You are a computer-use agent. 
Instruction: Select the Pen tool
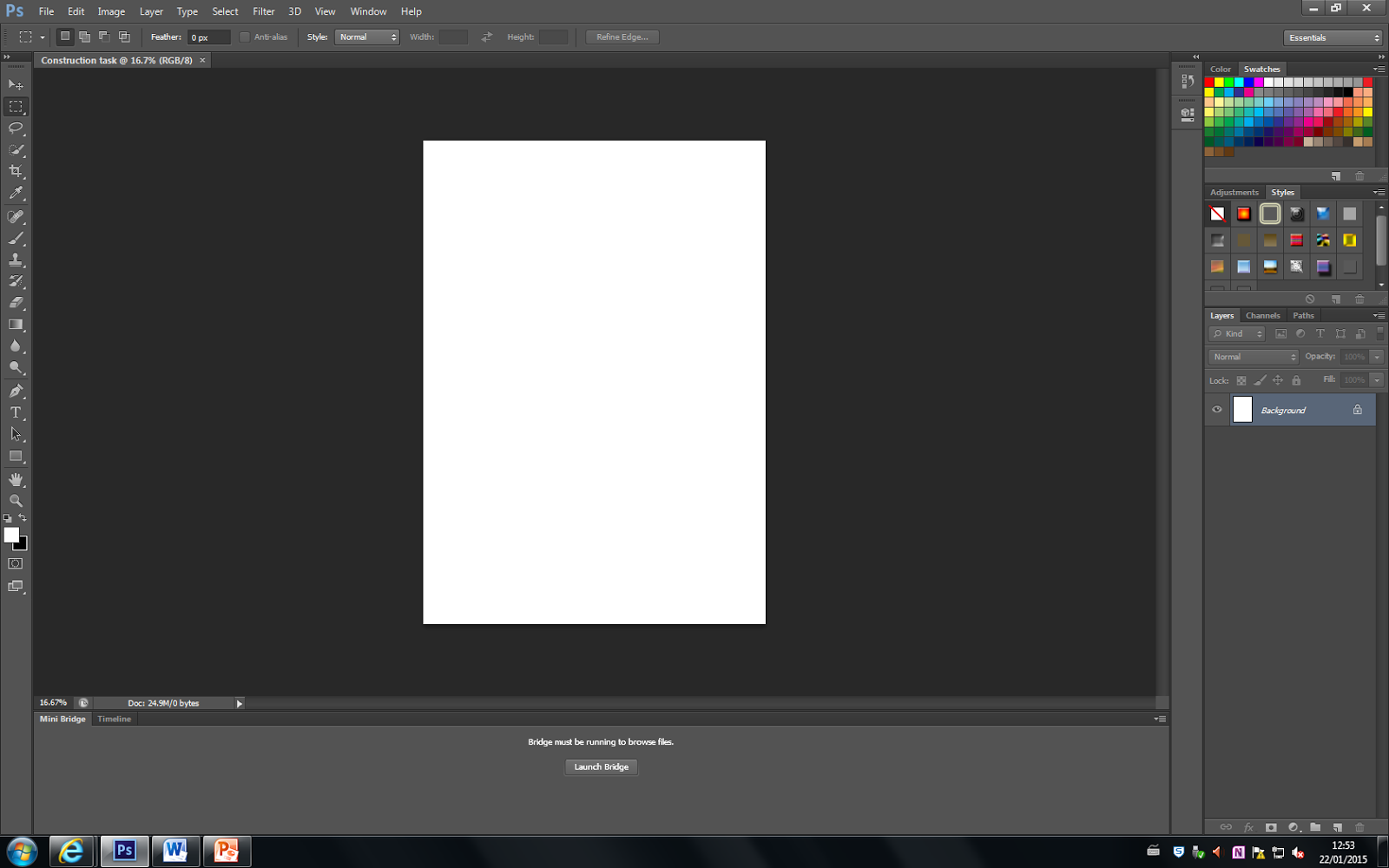[x=16, y=391]
